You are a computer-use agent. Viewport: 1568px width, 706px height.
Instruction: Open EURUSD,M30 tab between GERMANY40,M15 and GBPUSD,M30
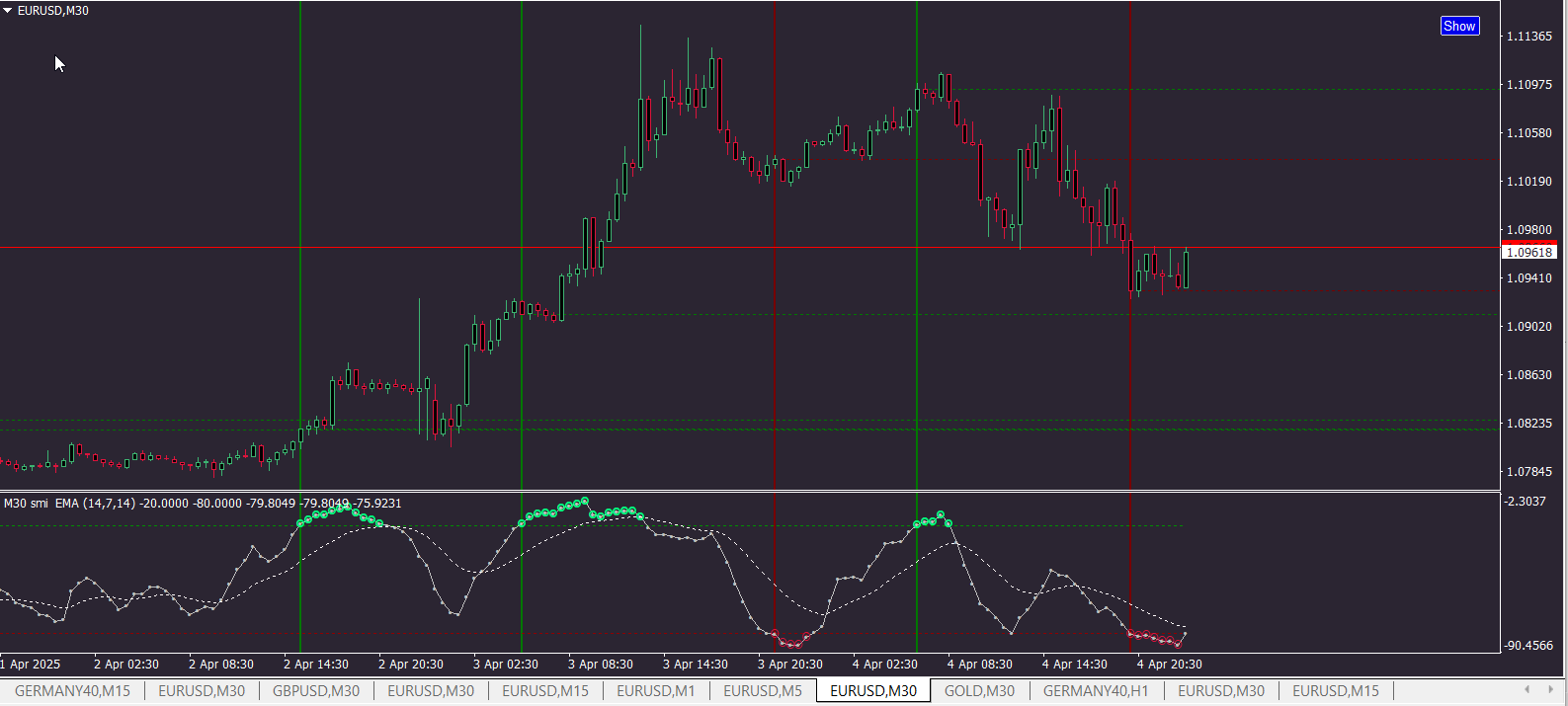pos(202,691)
